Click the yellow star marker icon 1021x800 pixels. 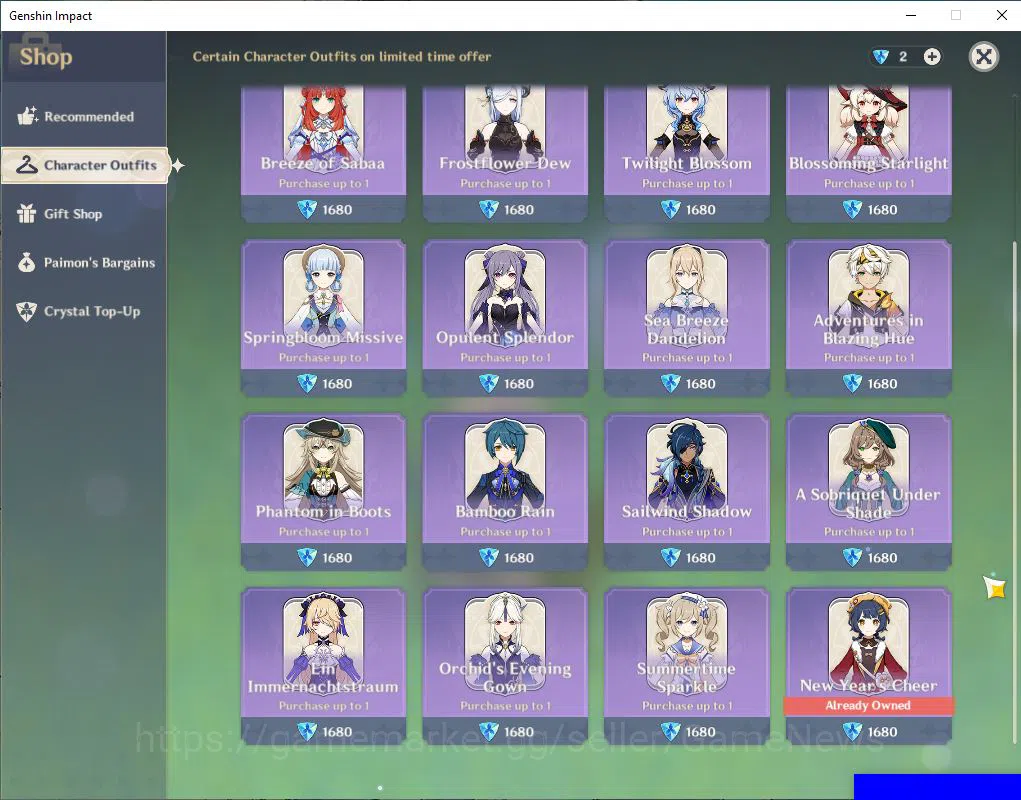tap(994, 587)
